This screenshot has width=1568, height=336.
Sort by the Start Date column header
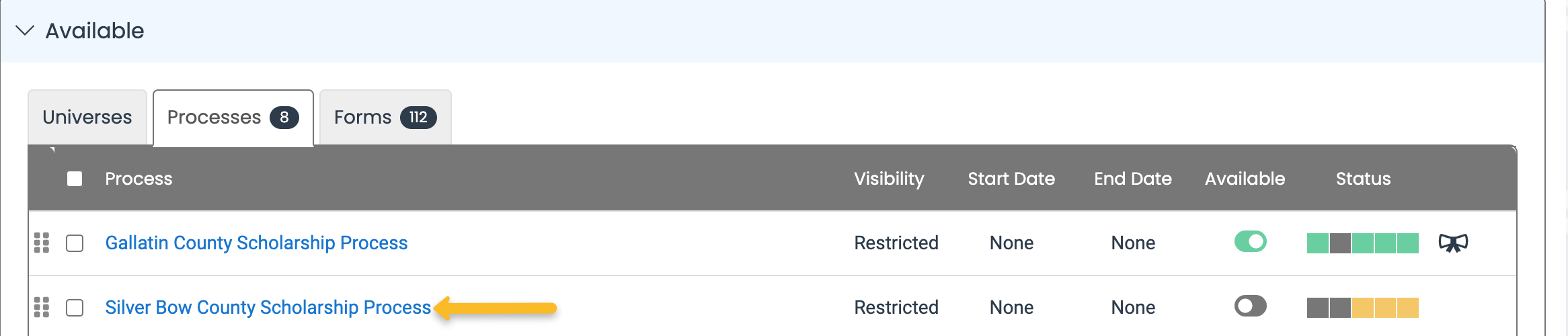pyautogui.click(x=1011, y=179)
